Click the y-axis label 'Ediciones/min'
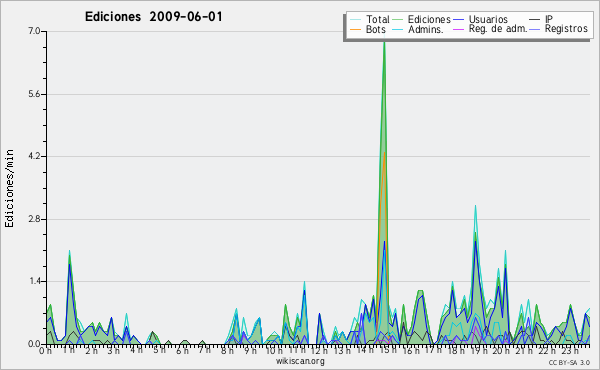 [9, 188]
